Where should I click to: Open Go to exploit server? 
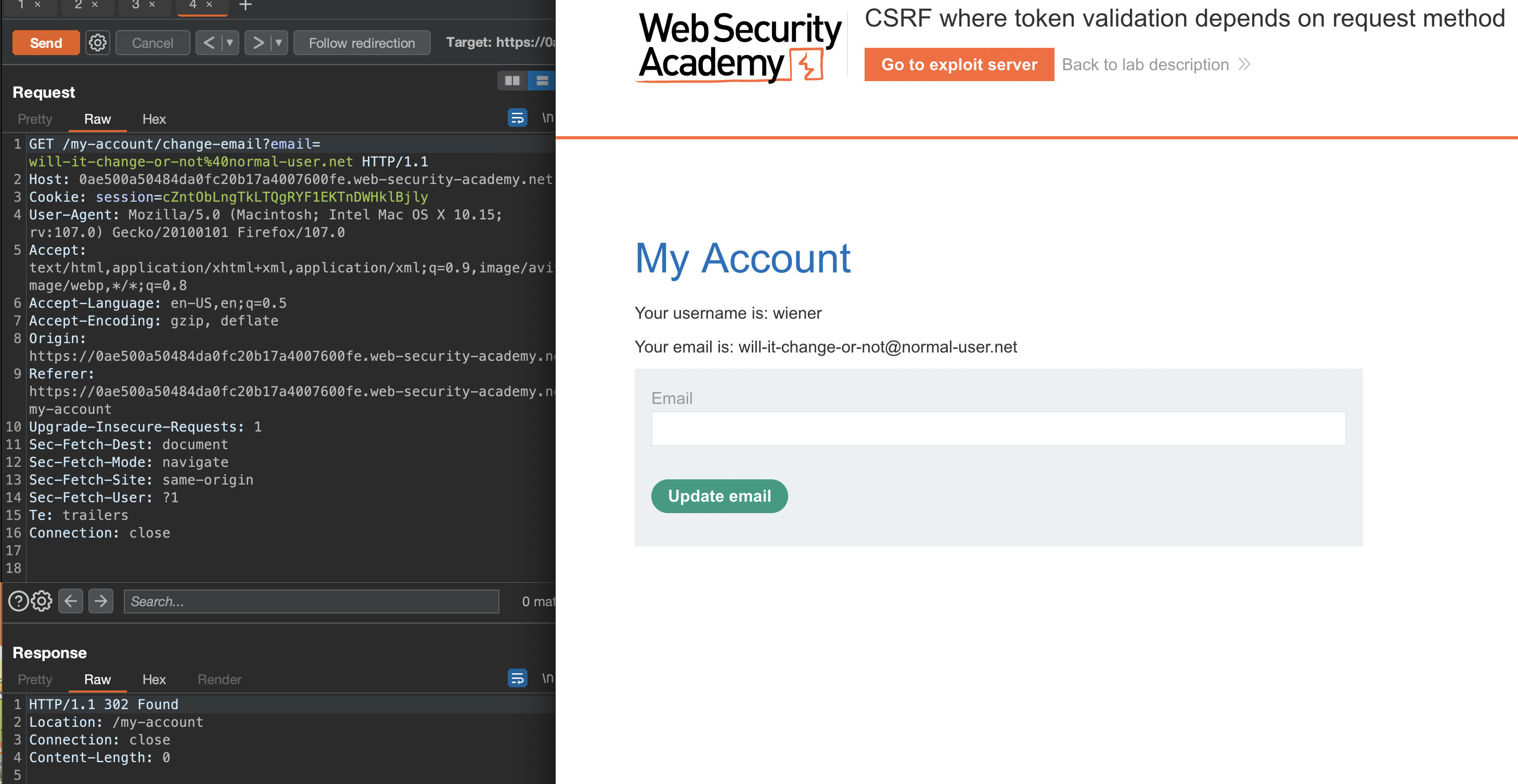[958, 64]
